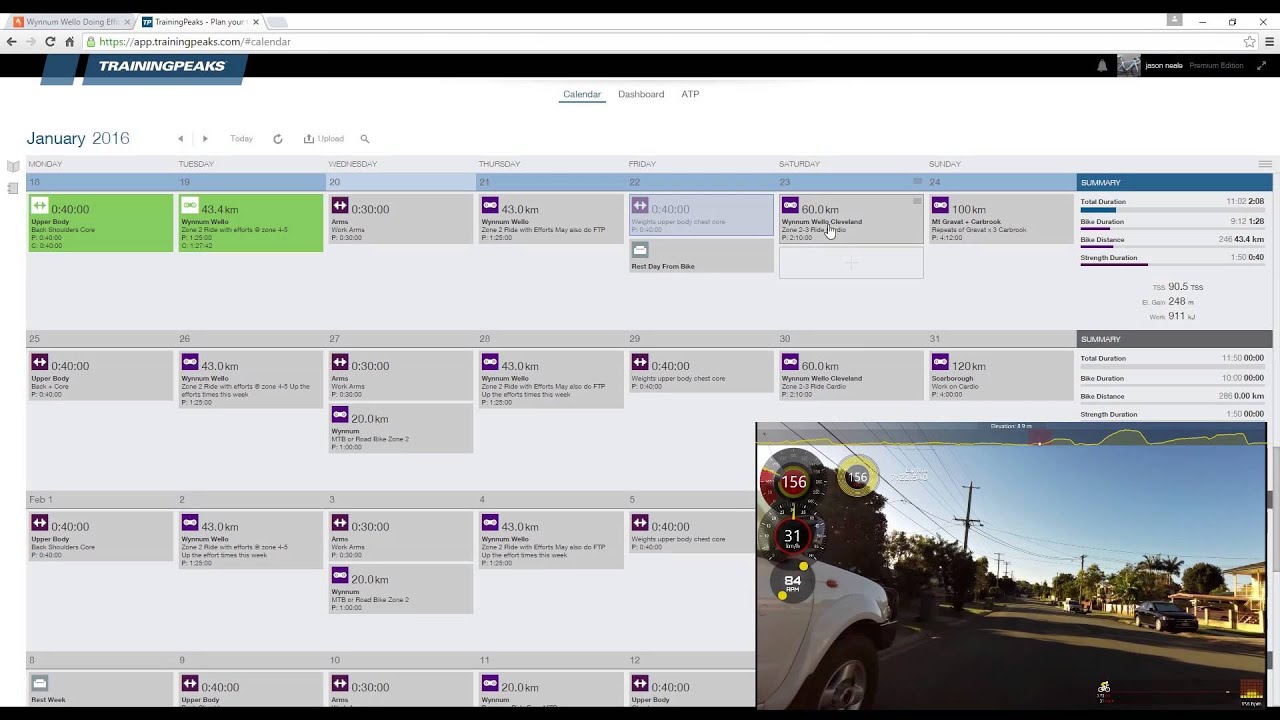The width and height of the screenshot is (1280, 720).
Task: Open Feb 5 Weights upper body card
Action: pyautogui.click(x=691, y=532)
